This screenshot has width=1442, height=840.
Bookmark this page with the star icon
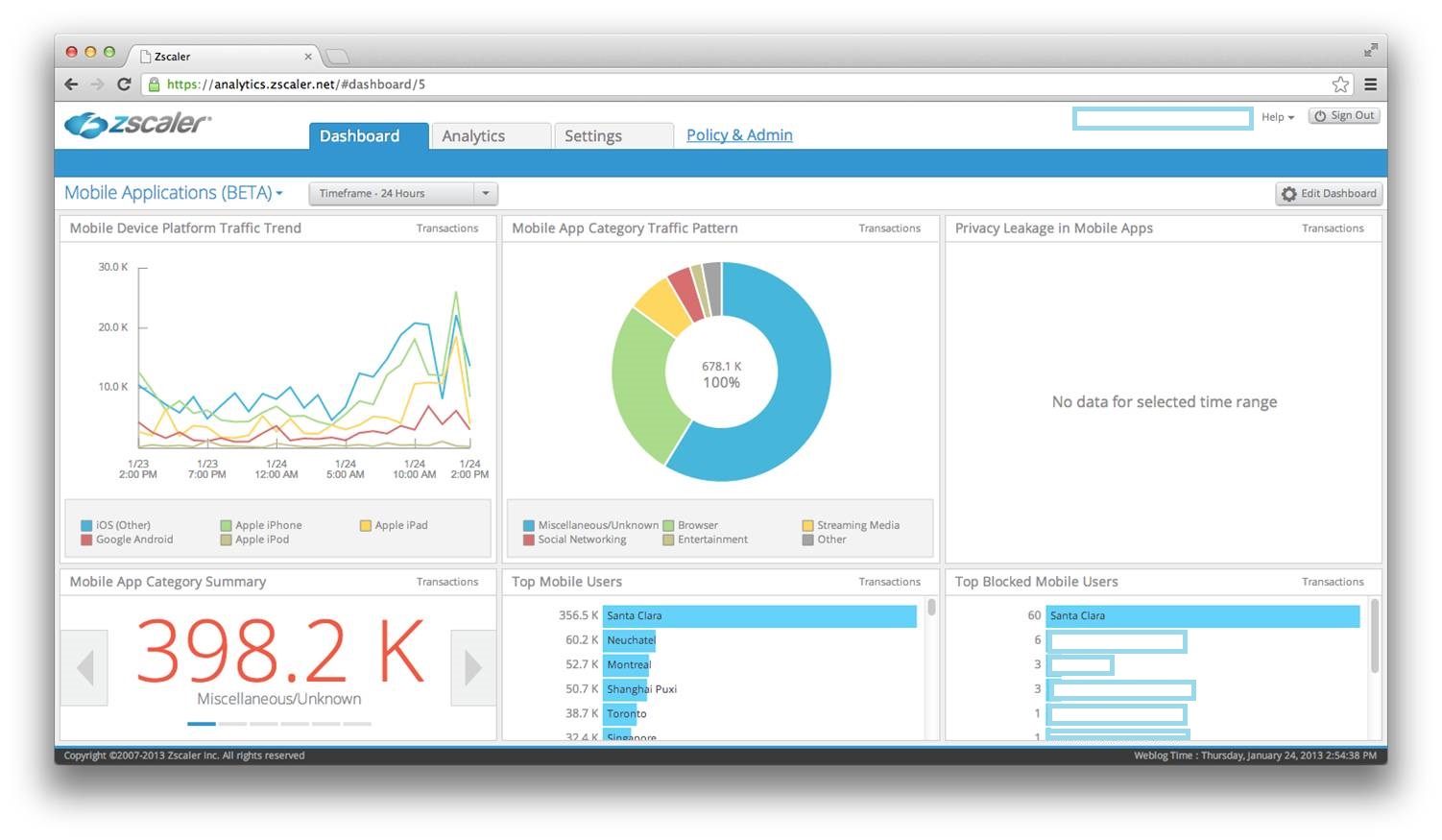[x=1340, y=84]
